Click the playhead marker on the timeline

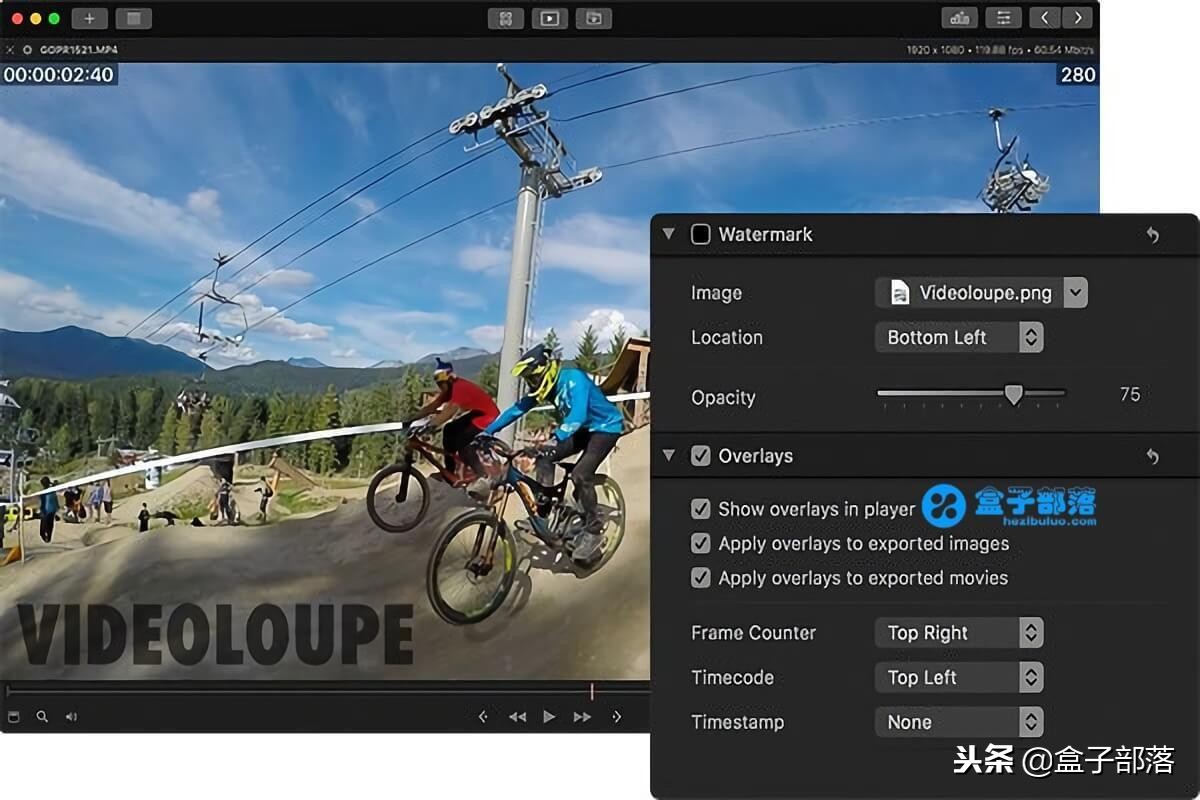[592, 691]
